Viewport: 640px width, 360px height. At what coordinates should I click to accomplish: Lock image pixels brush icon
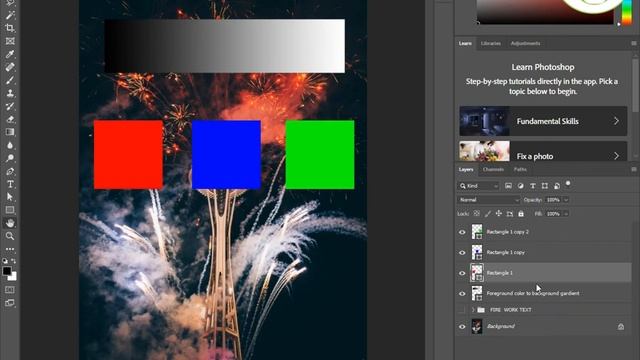[488, 214]
